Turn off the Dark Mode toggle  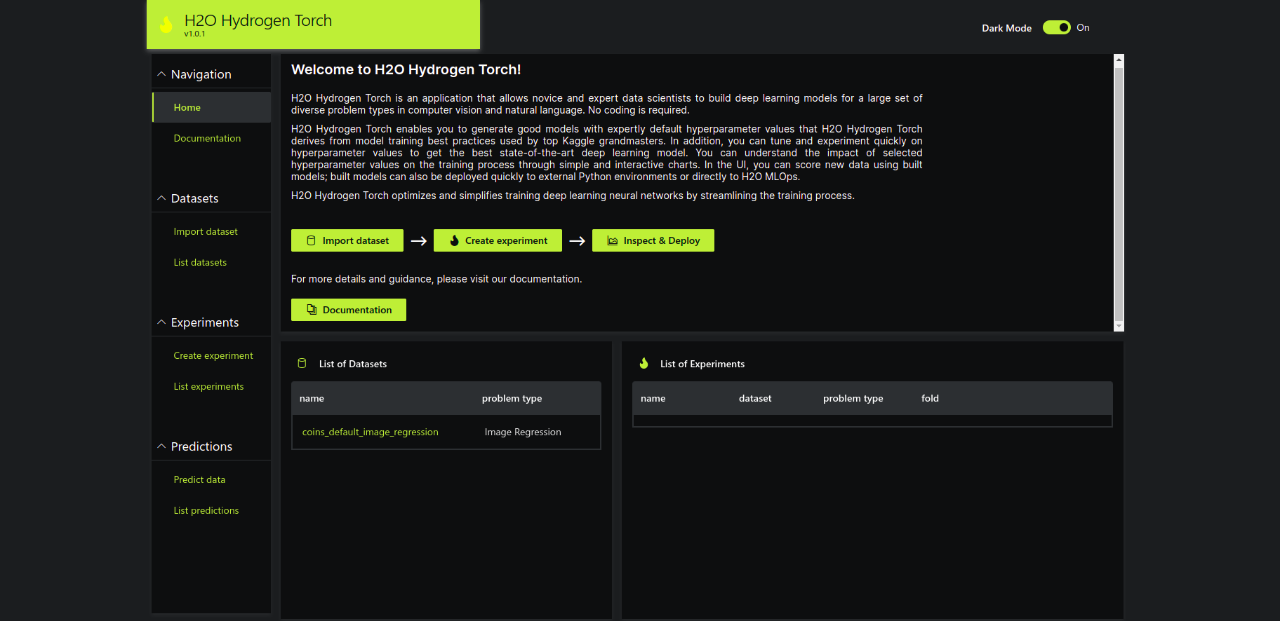click(1056, 28)
